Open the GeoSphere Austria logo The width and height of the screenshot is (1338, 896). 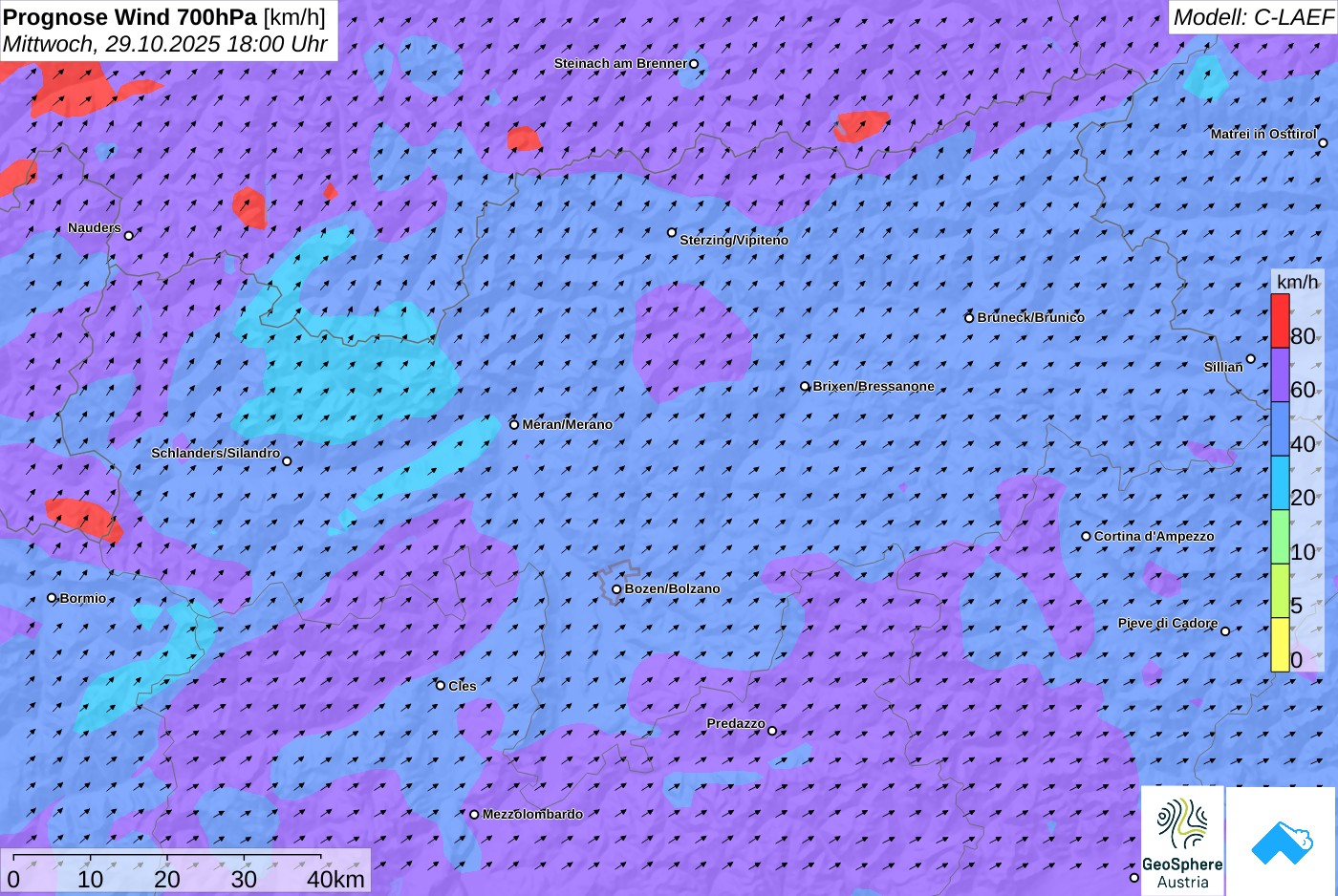point(1182,841)
